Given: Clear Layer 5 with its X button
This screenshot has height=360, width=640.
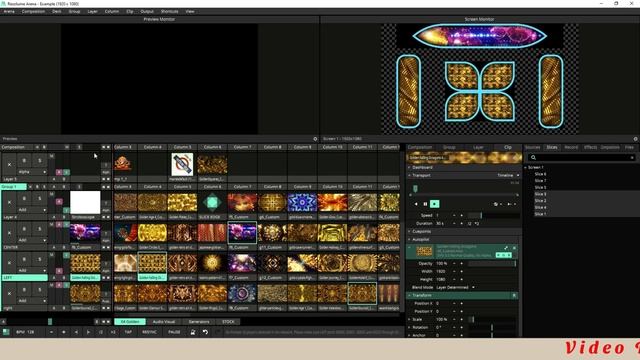Looking at the screenshot, I should click(x=9, y=164).
